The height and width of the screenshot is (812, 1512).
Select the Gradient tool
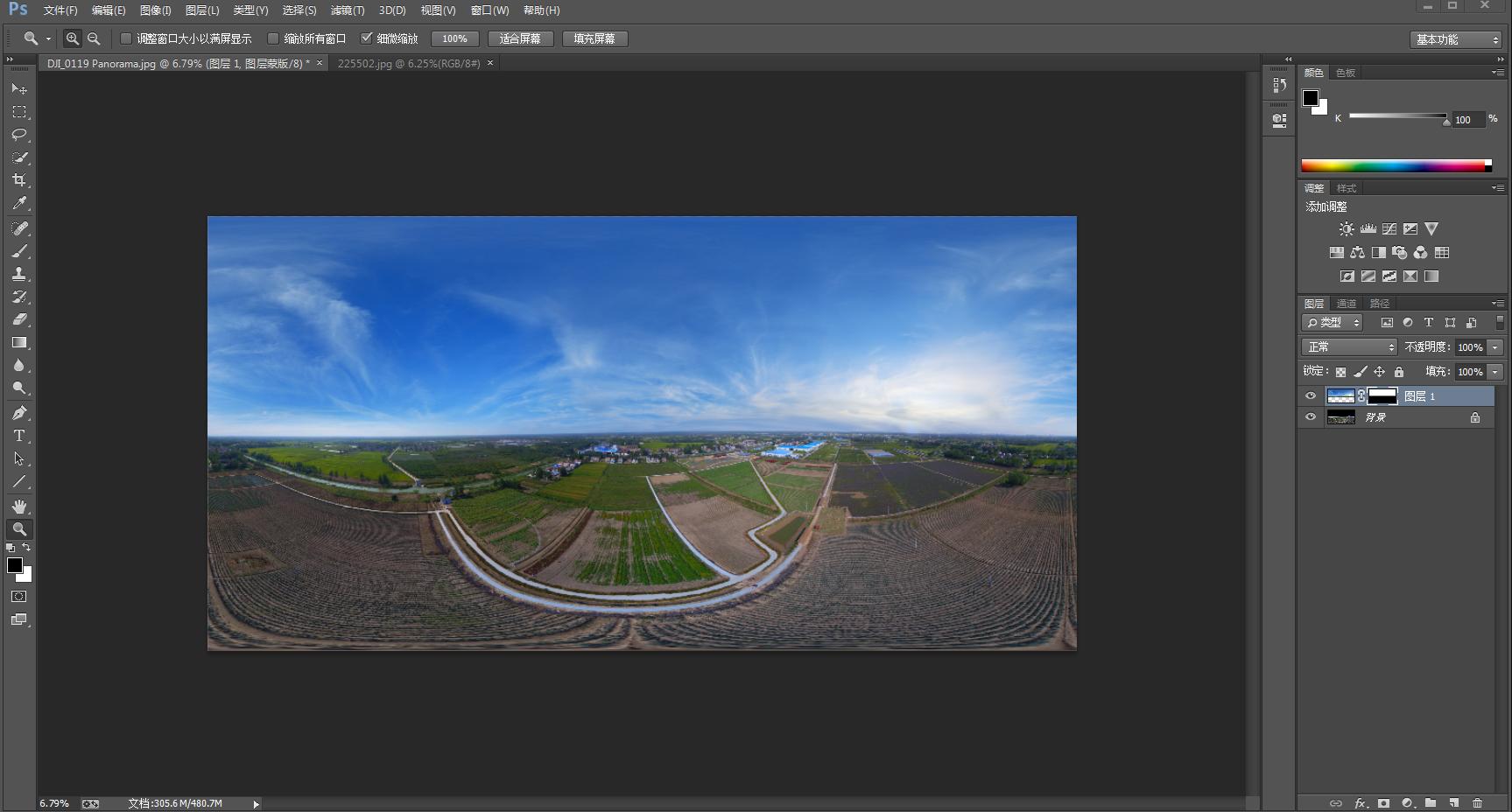[19, 342]
